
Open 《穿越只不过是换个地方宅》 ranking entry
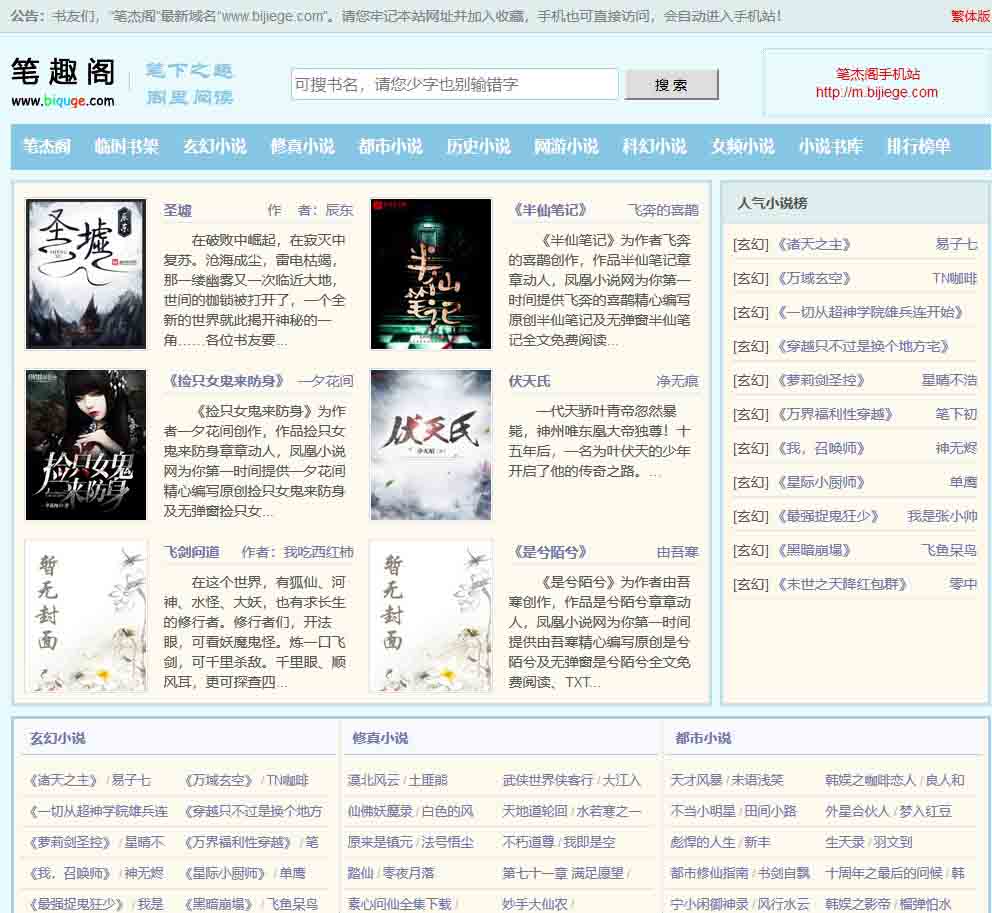(864, 347)
